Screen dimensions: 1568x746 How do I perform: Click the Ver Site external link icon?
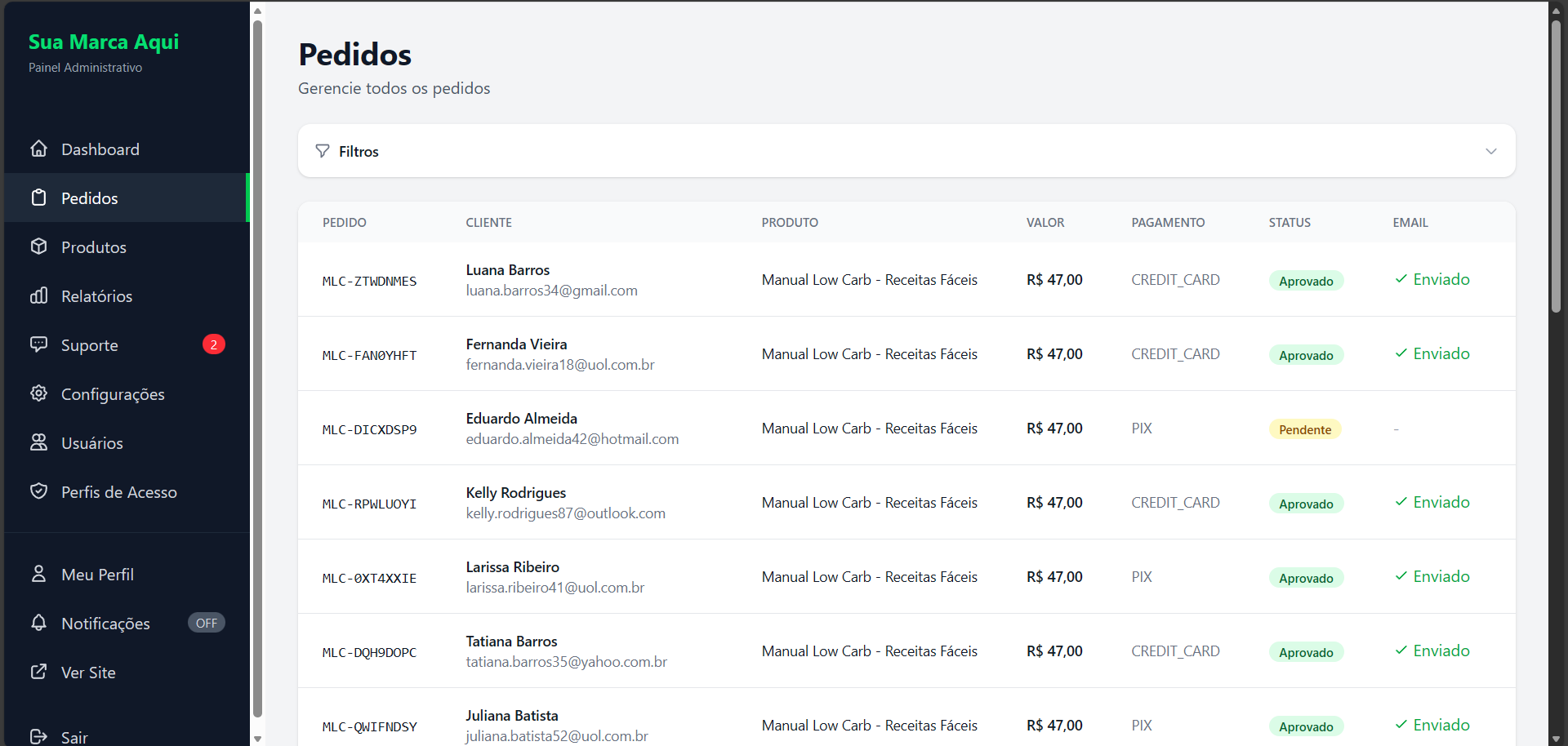pos(38,672)
